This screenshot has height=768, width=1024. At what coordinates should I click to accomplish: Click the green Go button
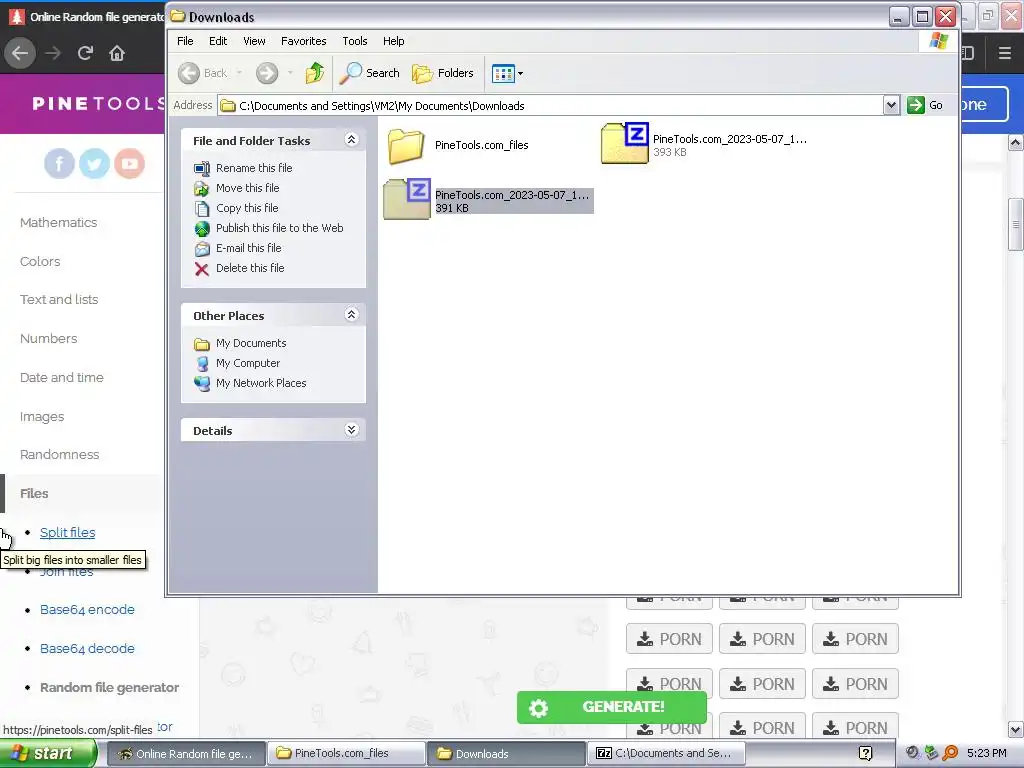coord(925,105)
